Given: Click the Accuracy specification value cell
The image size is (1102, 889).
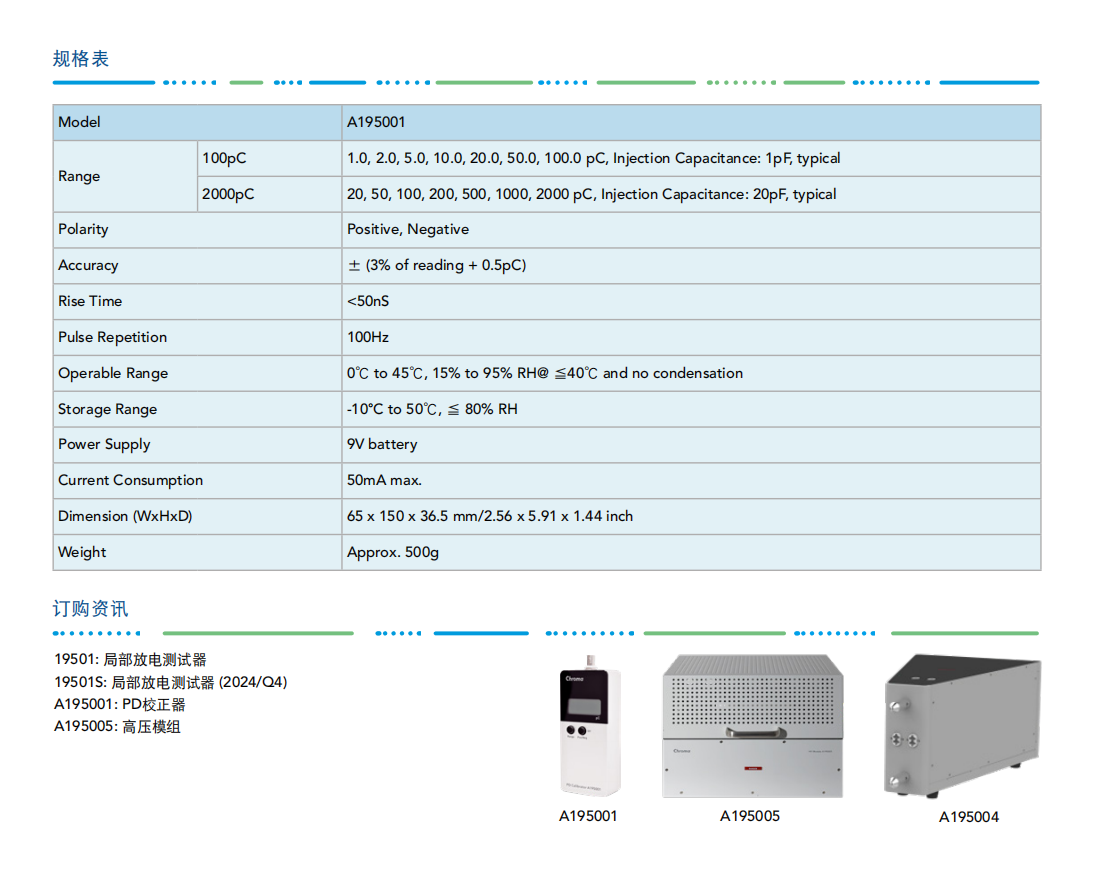Looking at the screenshot, I should pos(436,265).
